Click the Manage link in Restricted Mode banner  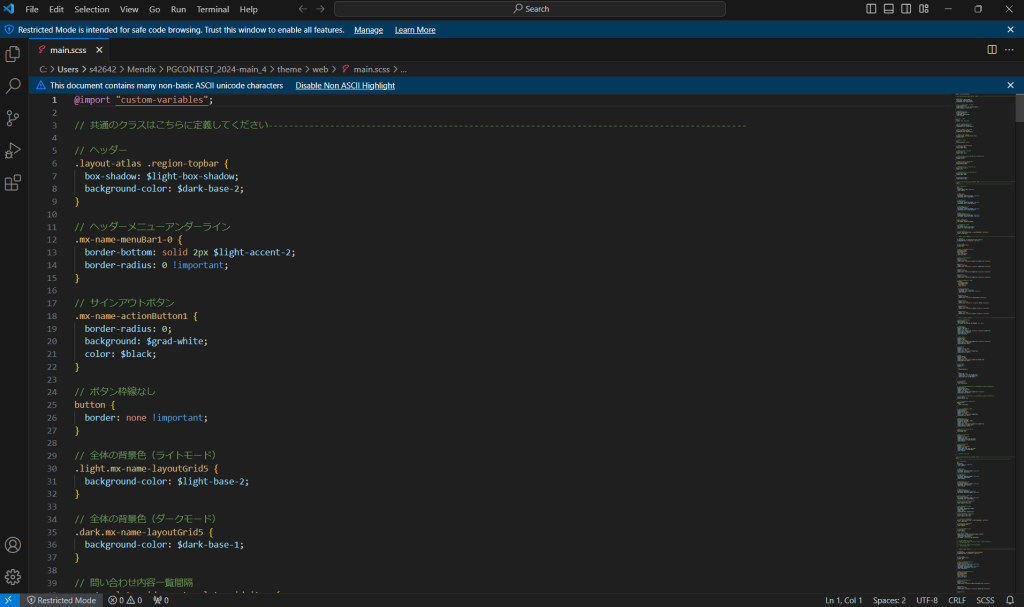click(x=368, y=30)
